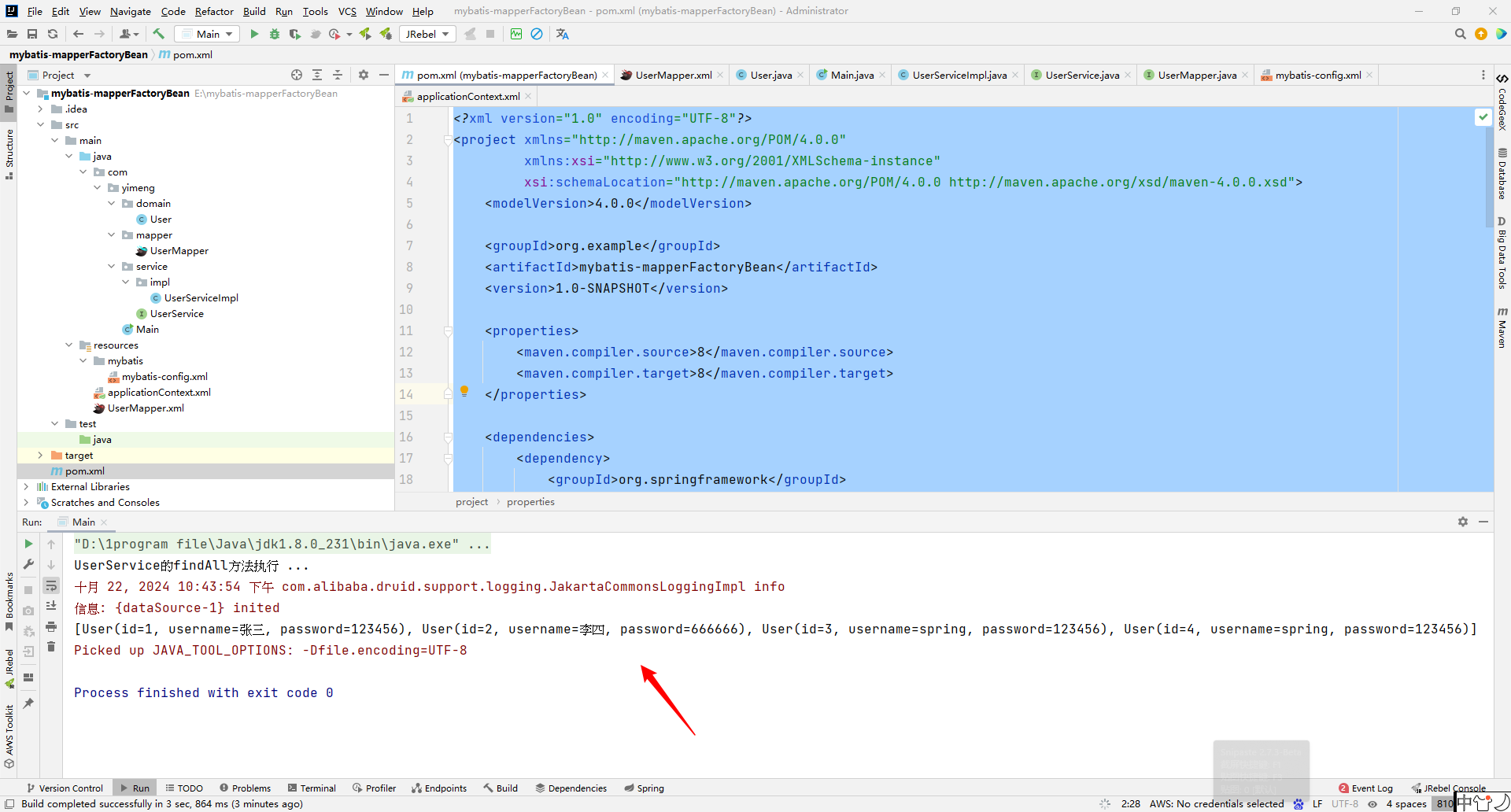Screen dimensions: 1511x812
Task: Navigate back with left arrow
Action: (78, 34)
